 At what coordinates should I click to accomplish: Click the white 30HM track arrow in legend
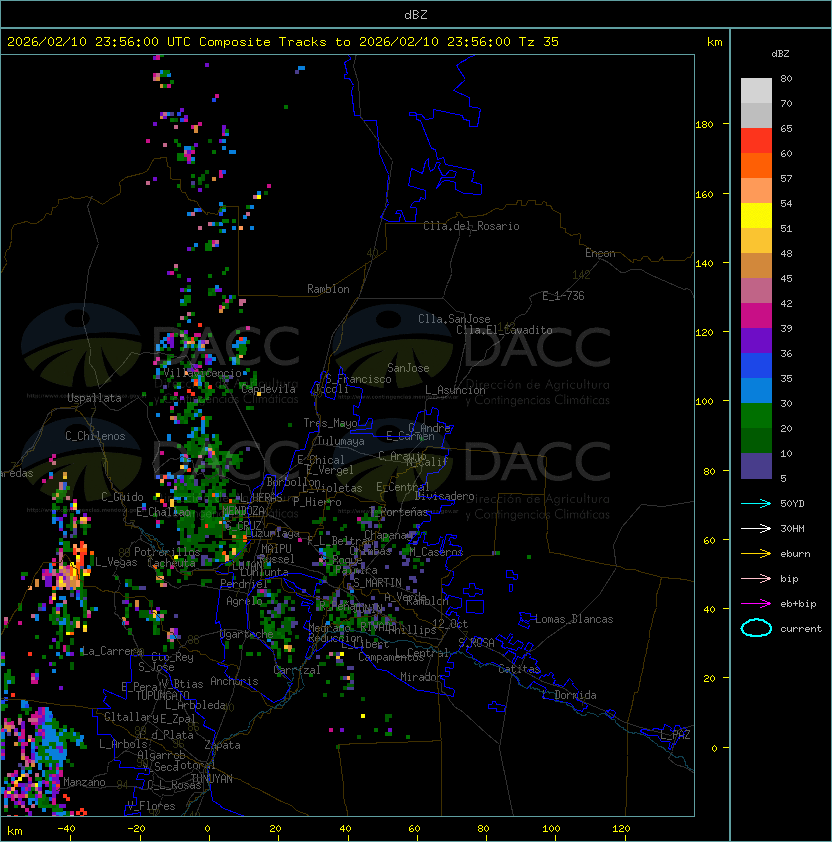coord(756,528)
